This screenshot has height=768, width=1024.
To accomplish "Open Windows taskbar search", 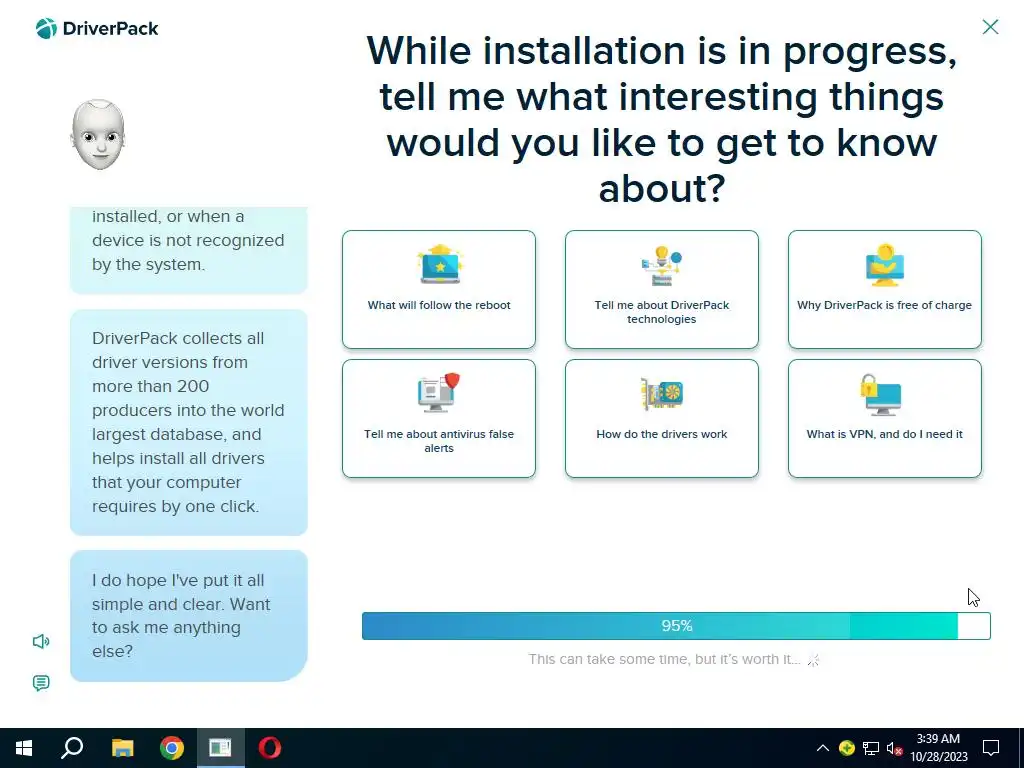I will 72,748.
